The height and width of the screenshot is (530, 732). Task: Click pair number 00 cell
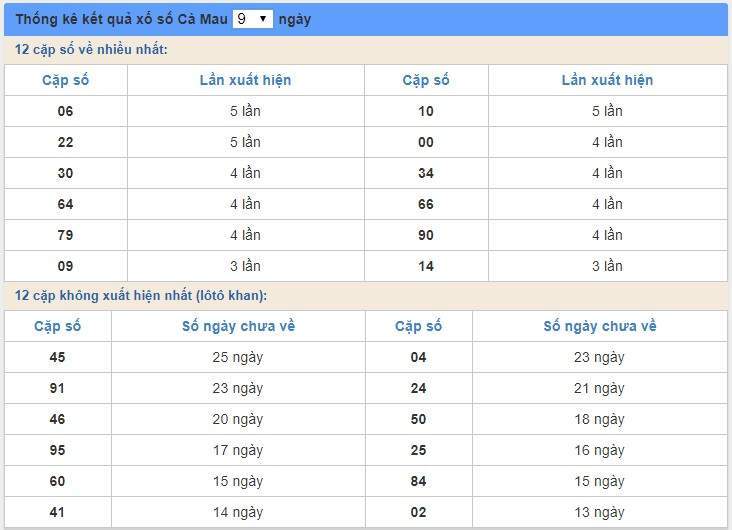(x=426, y=142)
